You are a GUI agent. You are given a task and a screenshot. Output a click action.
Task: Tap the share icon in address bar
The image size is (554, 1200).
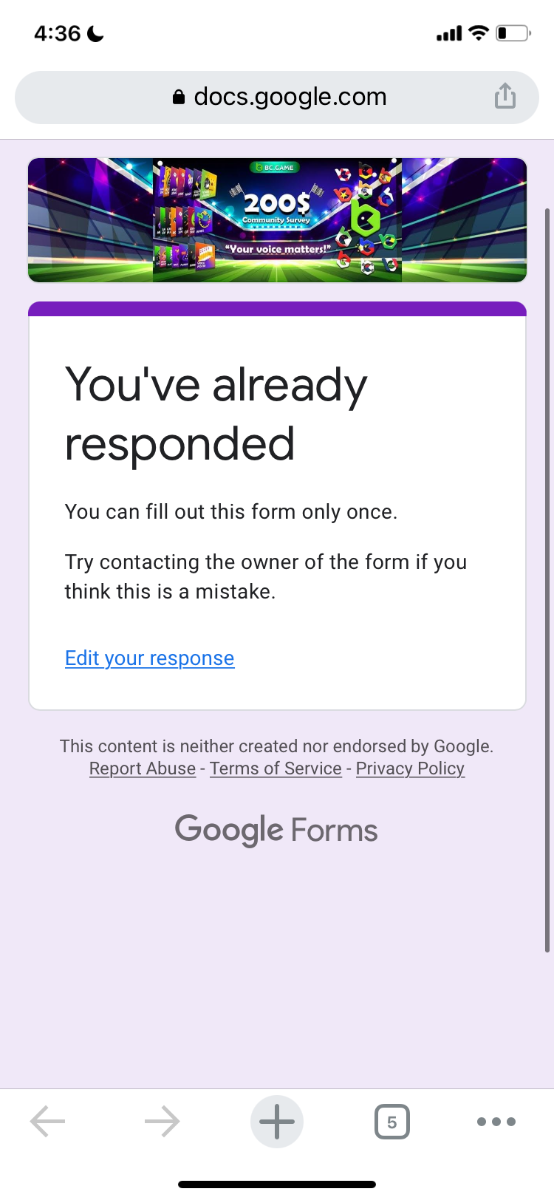506,96
